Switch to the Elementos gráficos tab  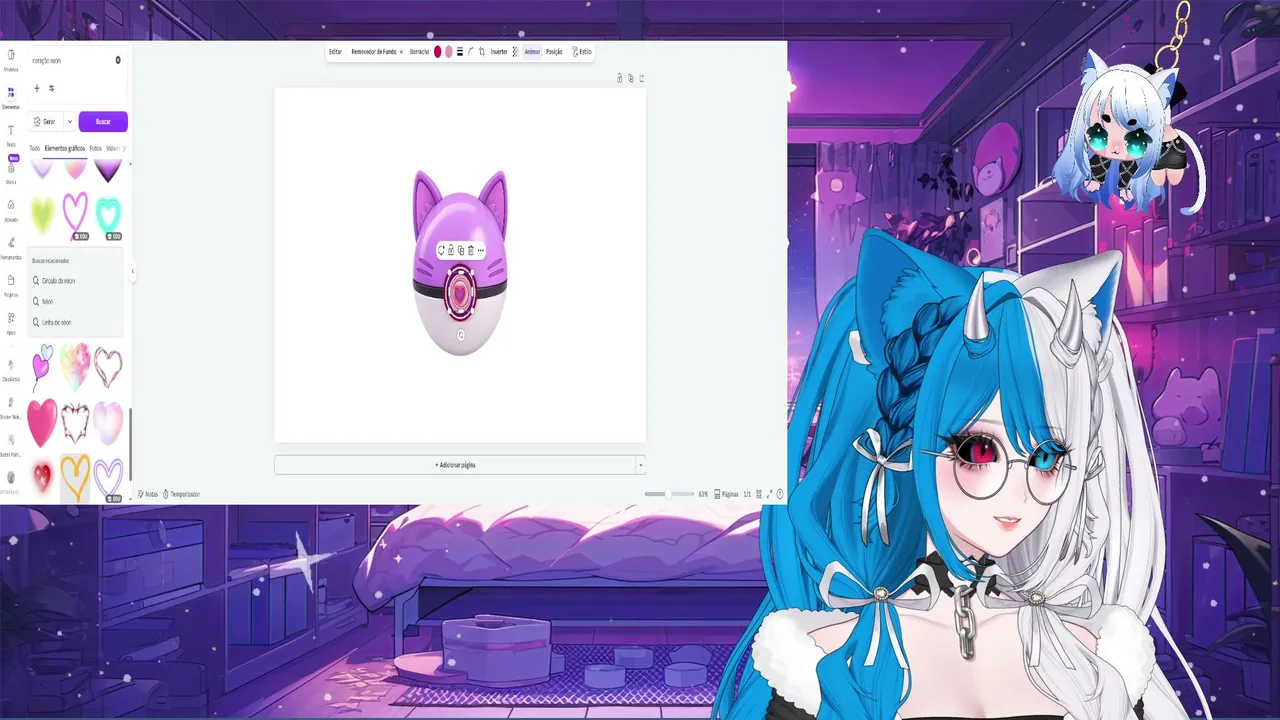(65, 148)
